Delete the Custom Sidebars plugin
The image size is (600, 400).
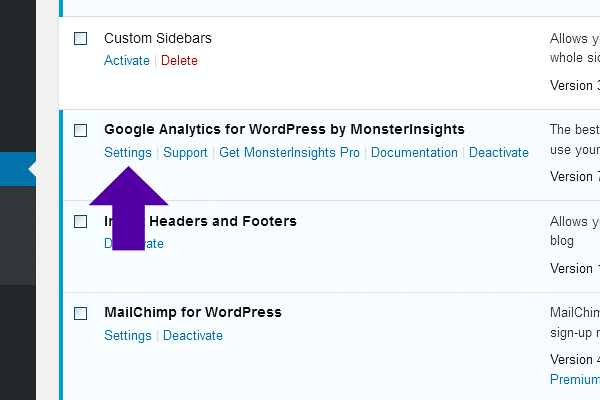(x=179, y=61)
